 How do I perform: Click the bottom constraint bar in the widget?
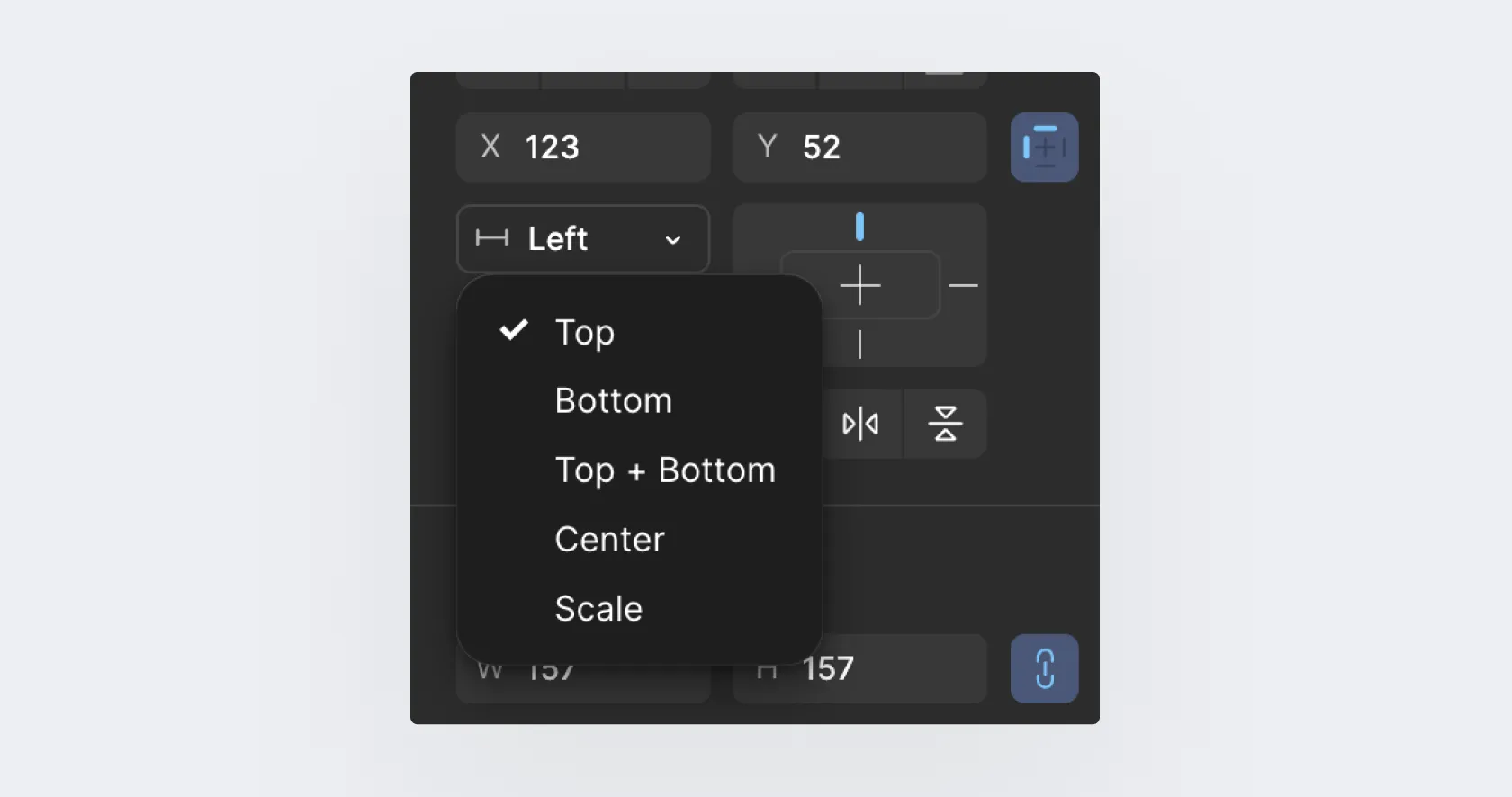(859, 345)
